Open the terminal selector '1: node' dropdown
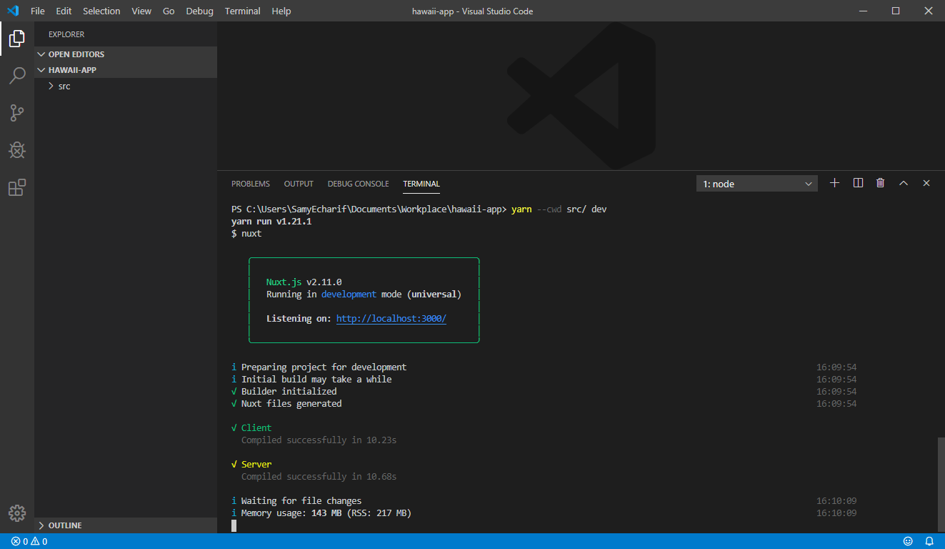The height and width of the screenshot is (549, 945). point(757,184)
